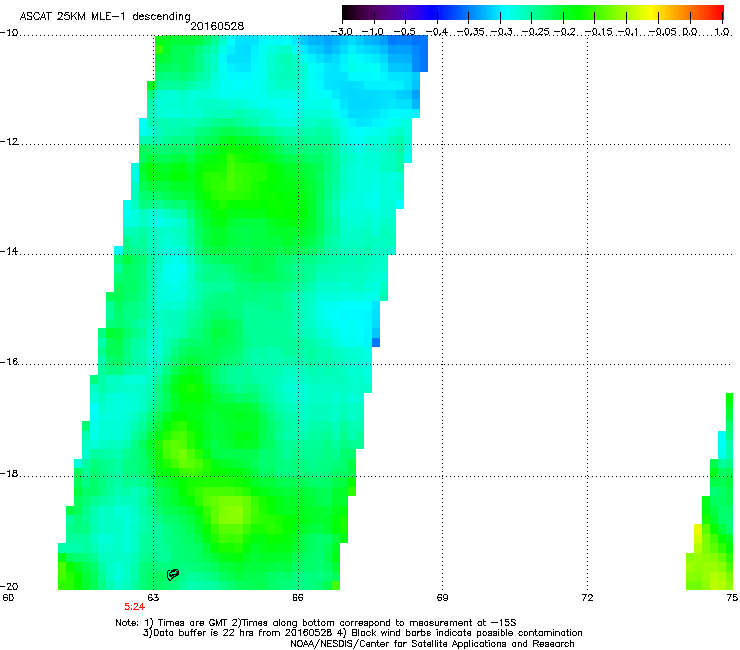Click the color bar label -1.0
The height and width of the screenshot is (650, 740).
(373, 32)
